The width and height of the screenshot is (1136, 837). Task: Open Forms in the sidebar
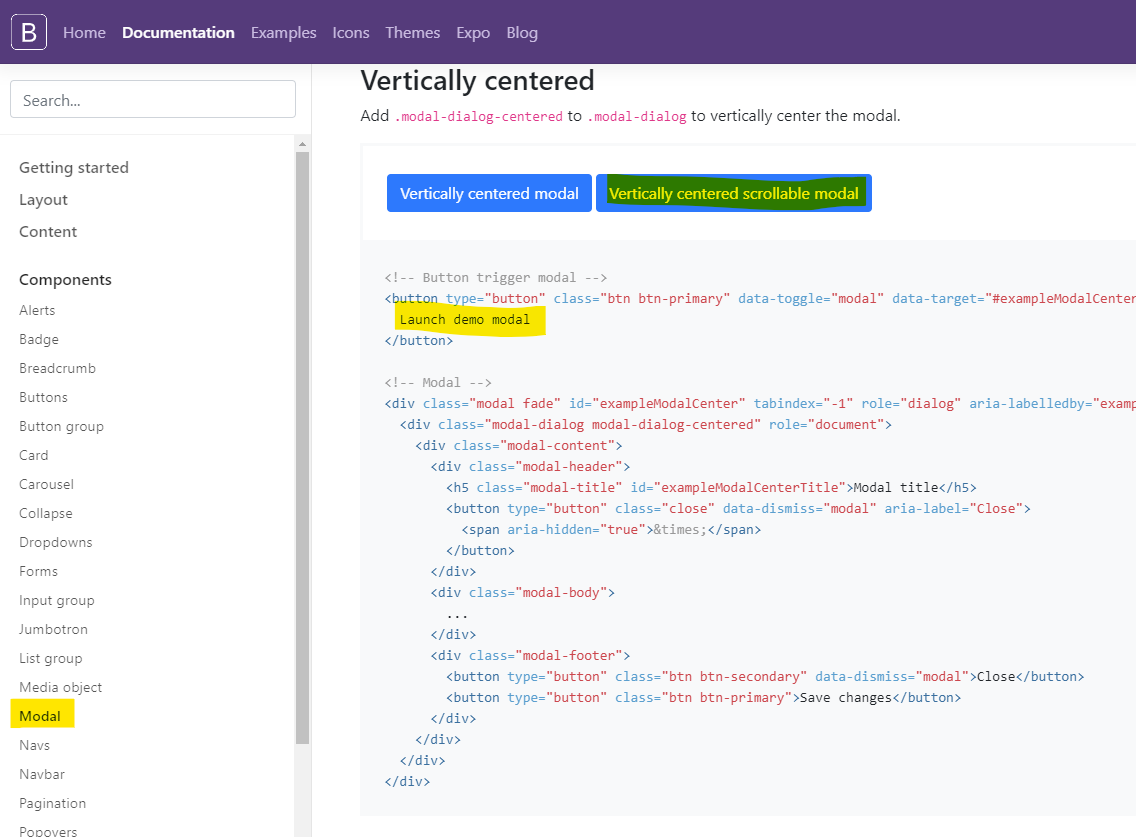tap(38, 571)
